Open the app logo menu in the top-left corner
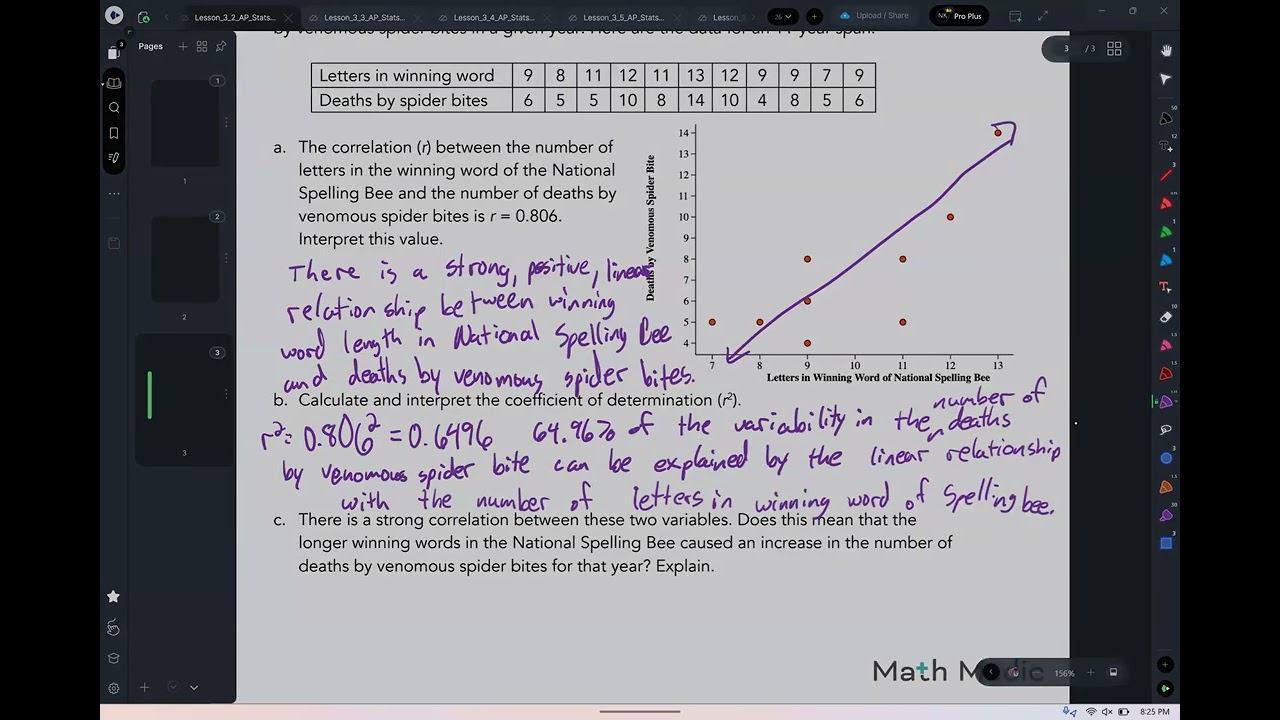Image resolution: width=1280 pixels, height=720 pixels. pos(114,16)
